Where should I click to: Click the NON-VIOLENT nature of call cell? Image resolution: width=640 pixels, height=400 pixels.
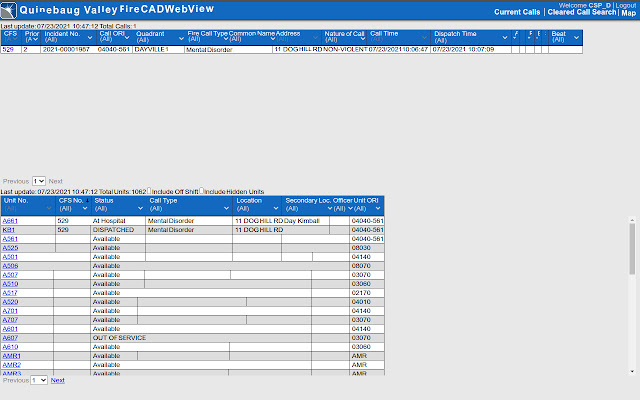pyautogui.click(x=345, y=49)
